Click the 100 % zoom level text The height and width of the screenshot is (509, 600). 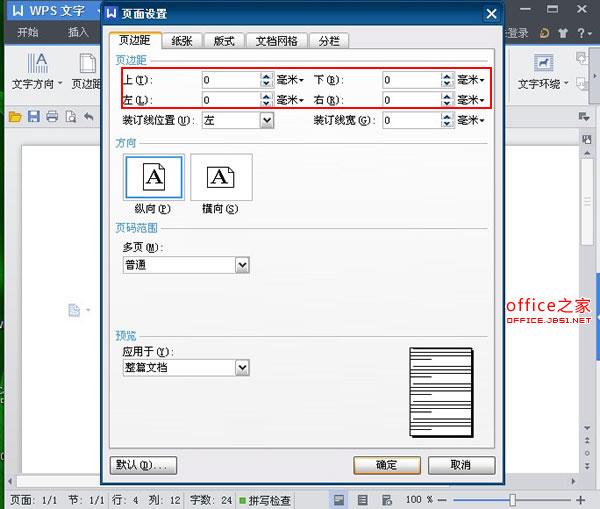coord(419,500)
